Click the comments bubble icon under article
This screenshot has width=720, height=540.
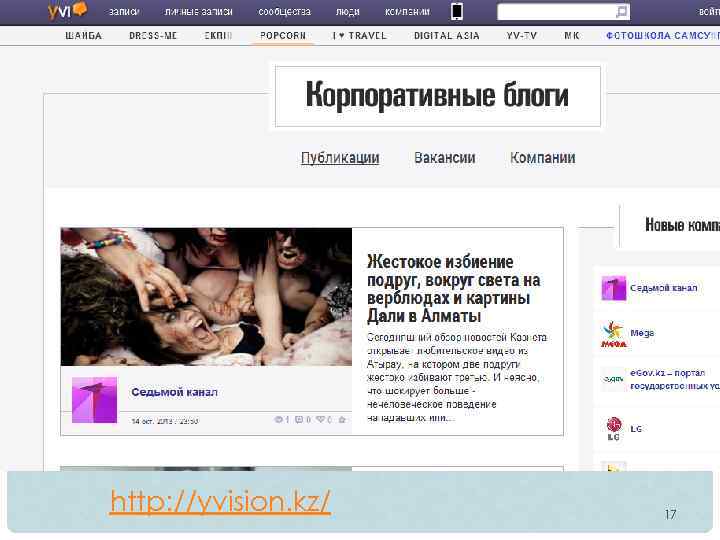point(299,419)
